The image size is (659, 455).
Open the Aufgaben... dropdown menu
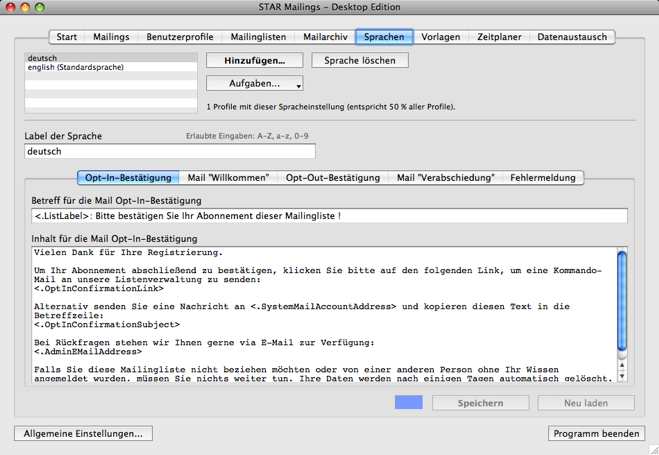pos(254,84)
